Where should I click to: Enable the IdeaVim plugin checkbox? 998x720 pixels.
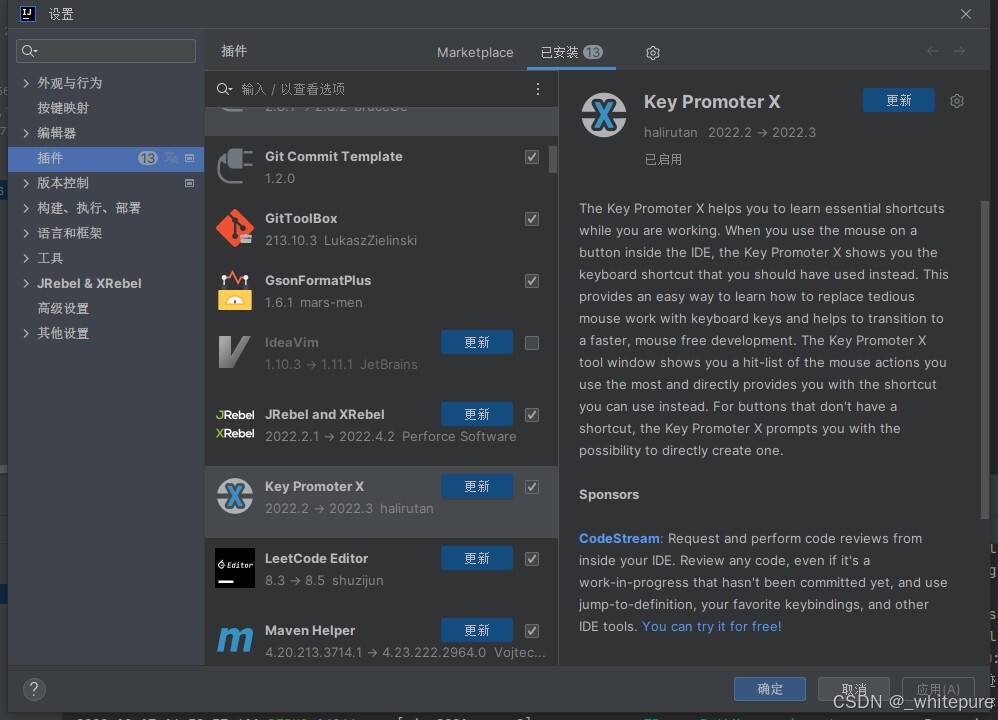point(532,343)
